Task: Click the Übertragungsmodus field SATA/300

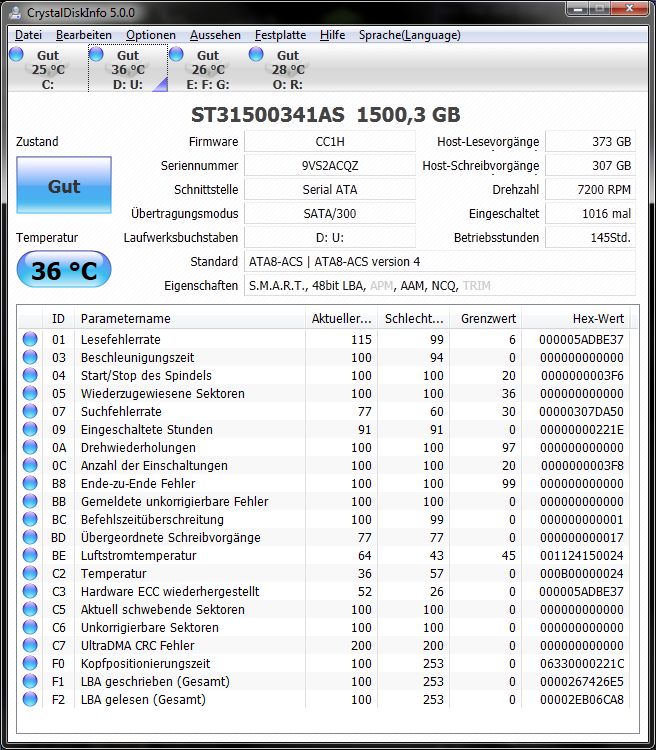Action: (330, 213)
